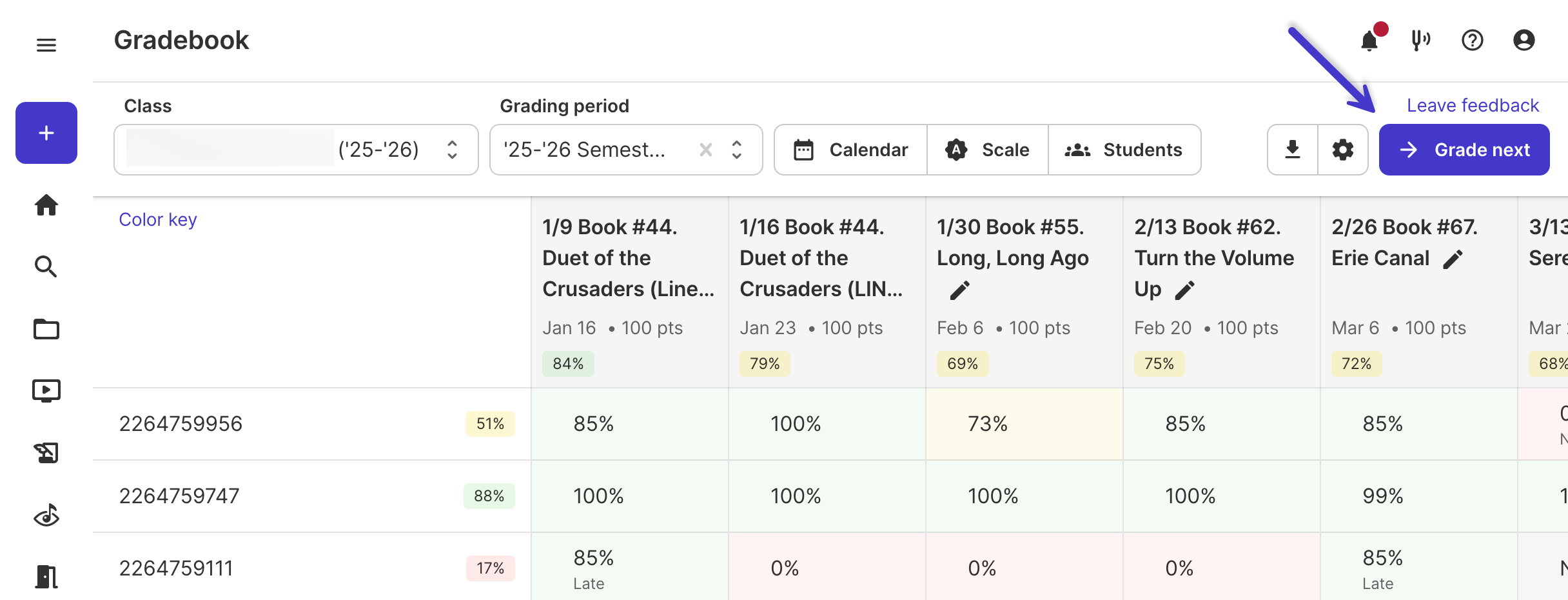This screenshot has width=1568, height=600.
Task: Open the user account profile icon
Action: (1524, 41)
